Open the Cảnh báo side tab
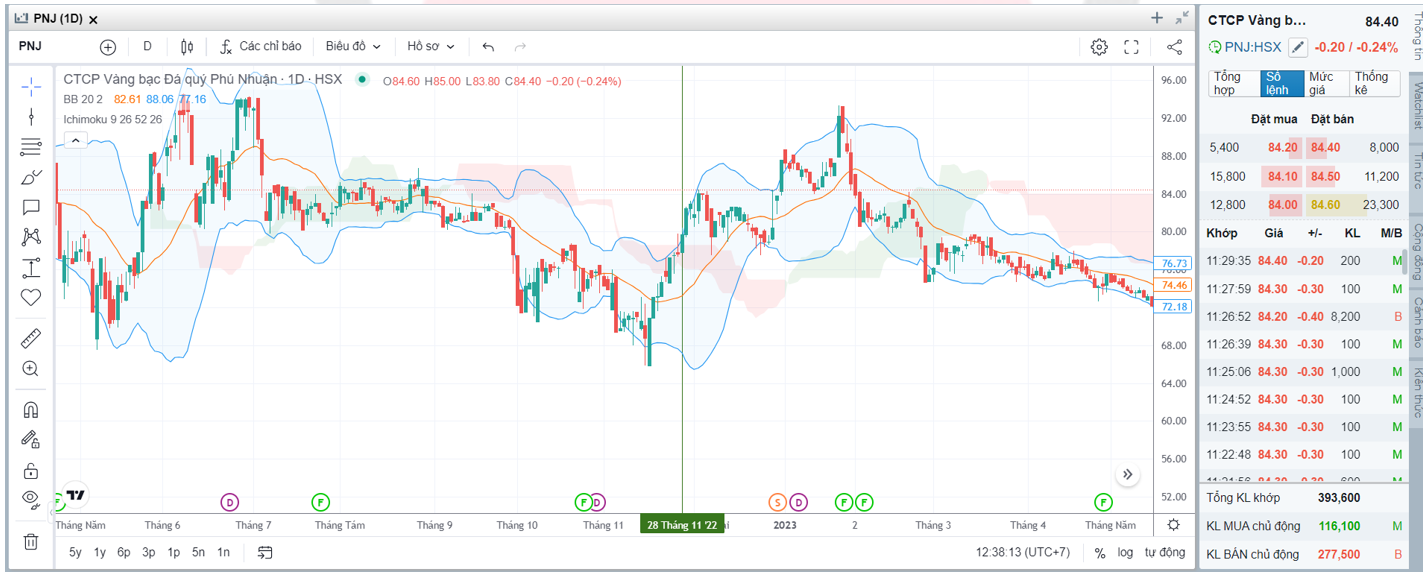 (1416, 322)
